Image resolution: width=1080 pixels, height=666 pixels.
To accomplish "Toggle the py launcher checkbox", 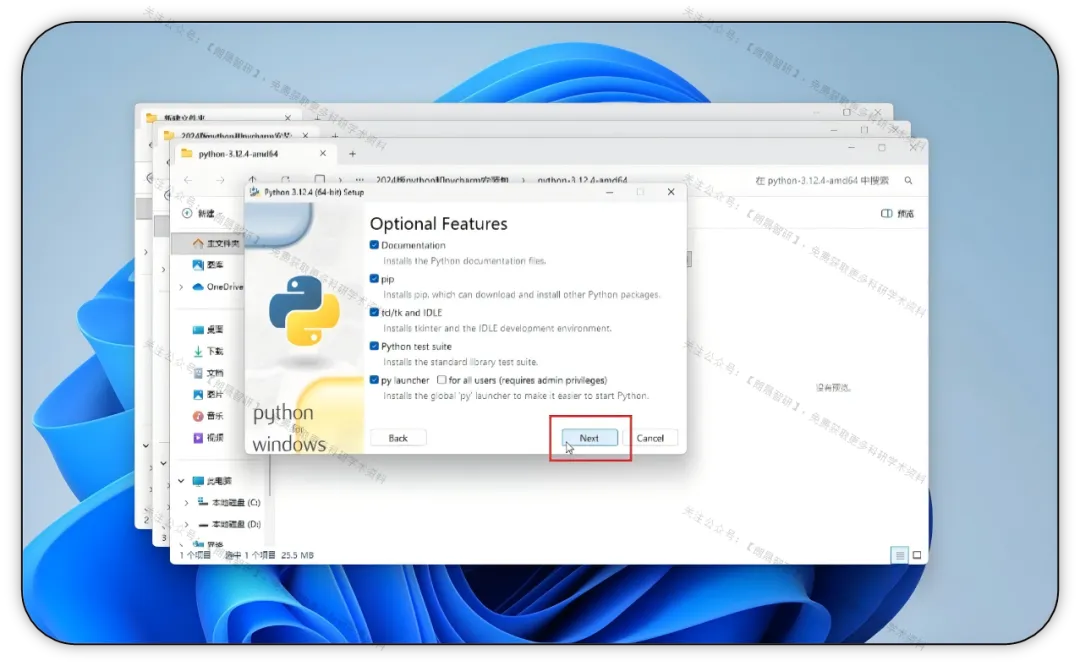I will point(374,380).
